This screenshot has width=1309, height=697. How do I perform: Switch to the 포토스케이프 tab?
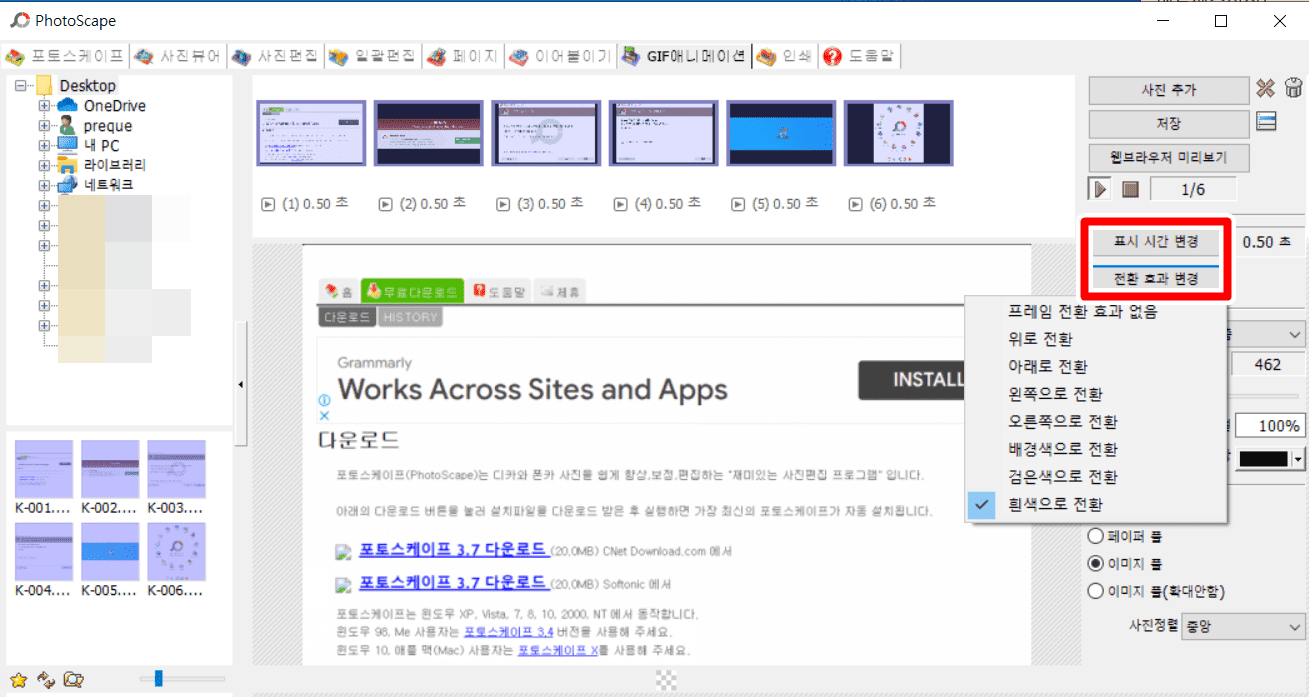66,57
